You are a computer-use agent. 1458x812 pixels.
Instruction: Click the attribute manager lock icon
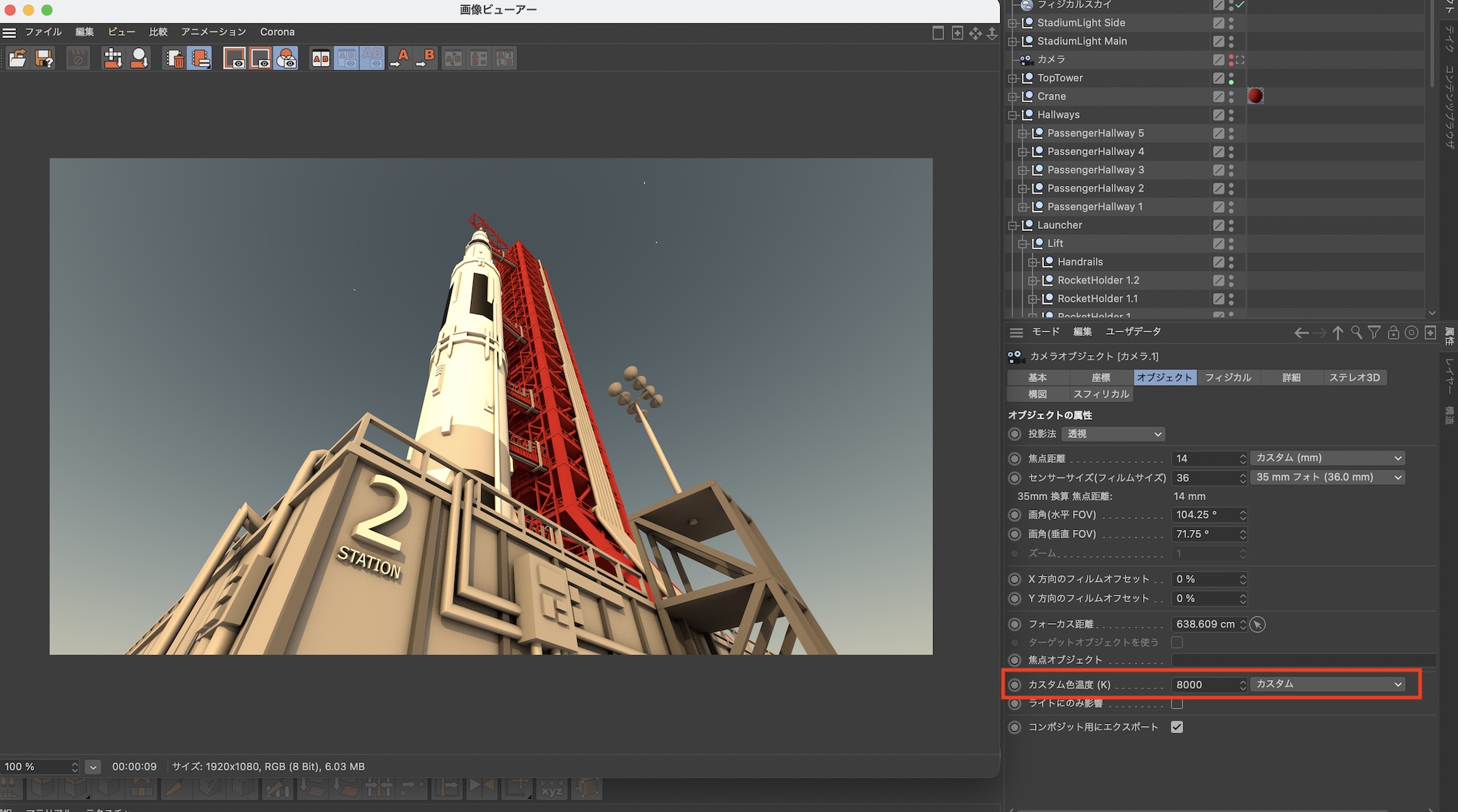point(1393,333)
